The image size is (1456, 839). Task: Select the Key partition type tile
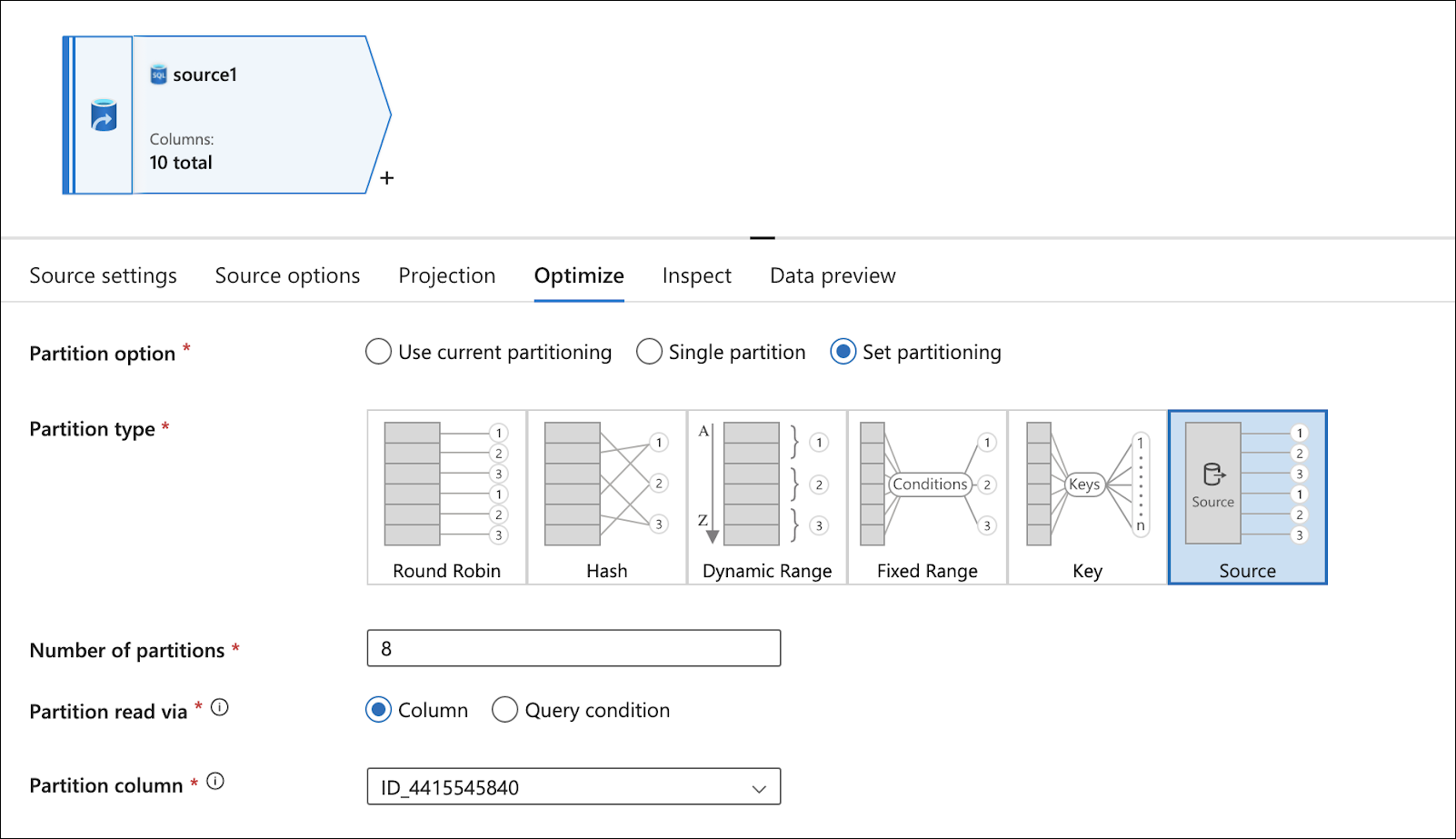tap(1087, 497)
